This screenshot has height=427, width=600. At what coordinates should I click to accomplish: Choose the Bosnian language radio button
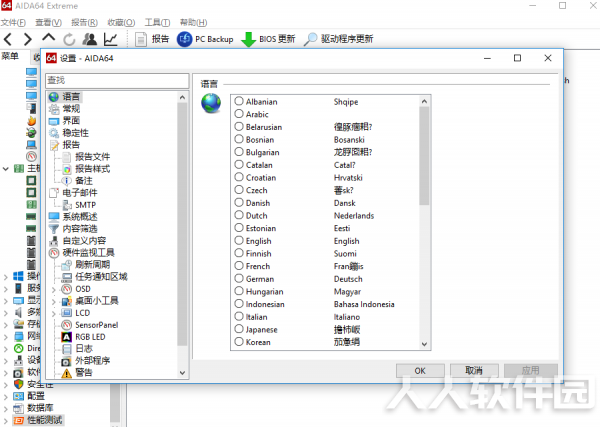[x=239, y=139]
